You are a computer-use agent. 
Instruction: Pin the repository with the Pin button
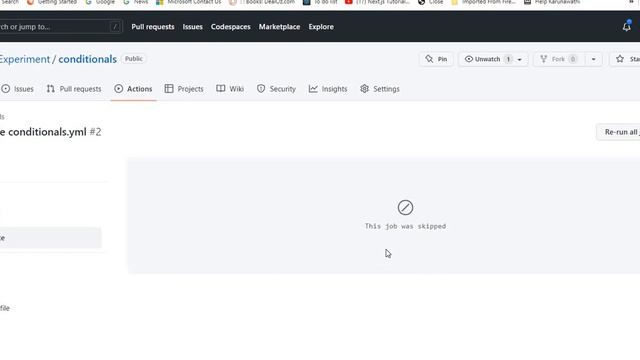point(436,59)
